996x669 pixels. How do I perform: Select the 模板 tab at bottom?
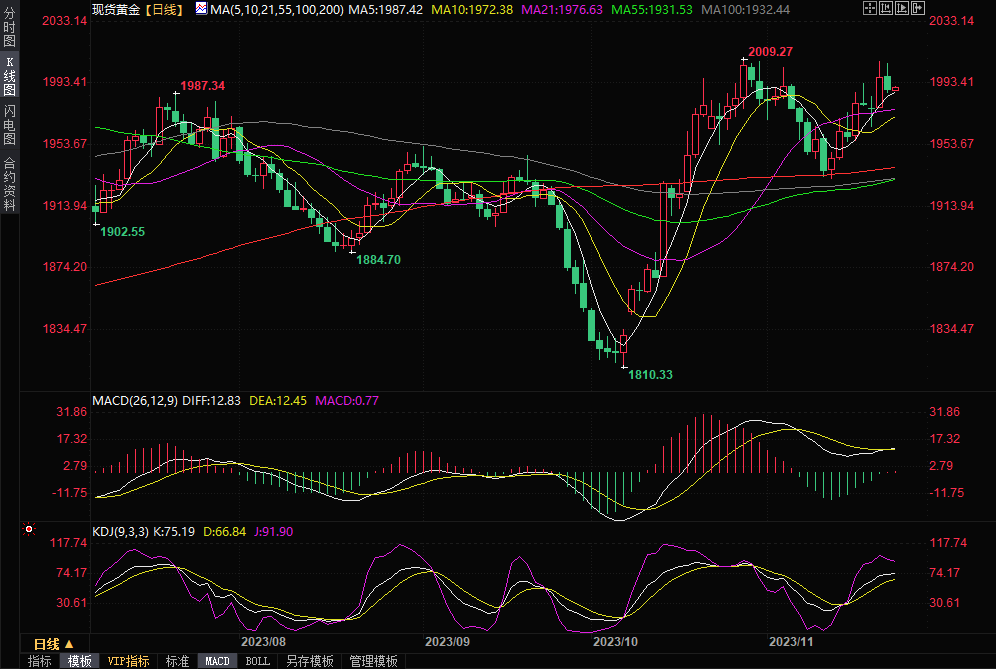[x=80, y=661]
